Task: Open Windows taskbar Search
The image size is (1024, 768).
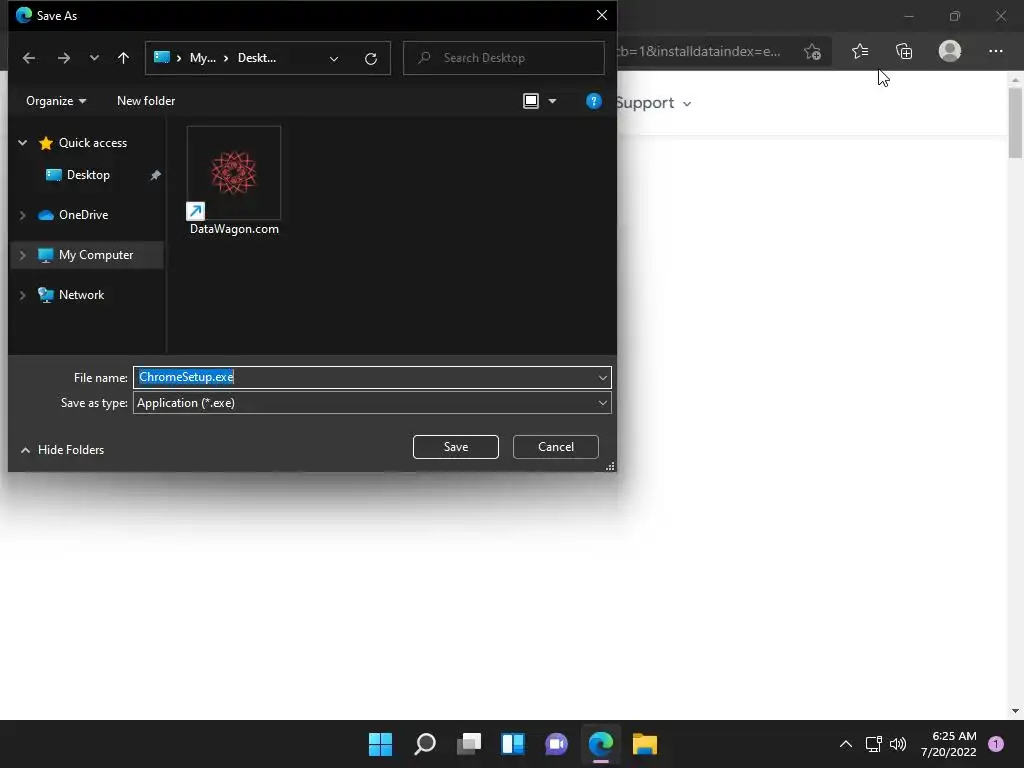Action: point(424,744)
